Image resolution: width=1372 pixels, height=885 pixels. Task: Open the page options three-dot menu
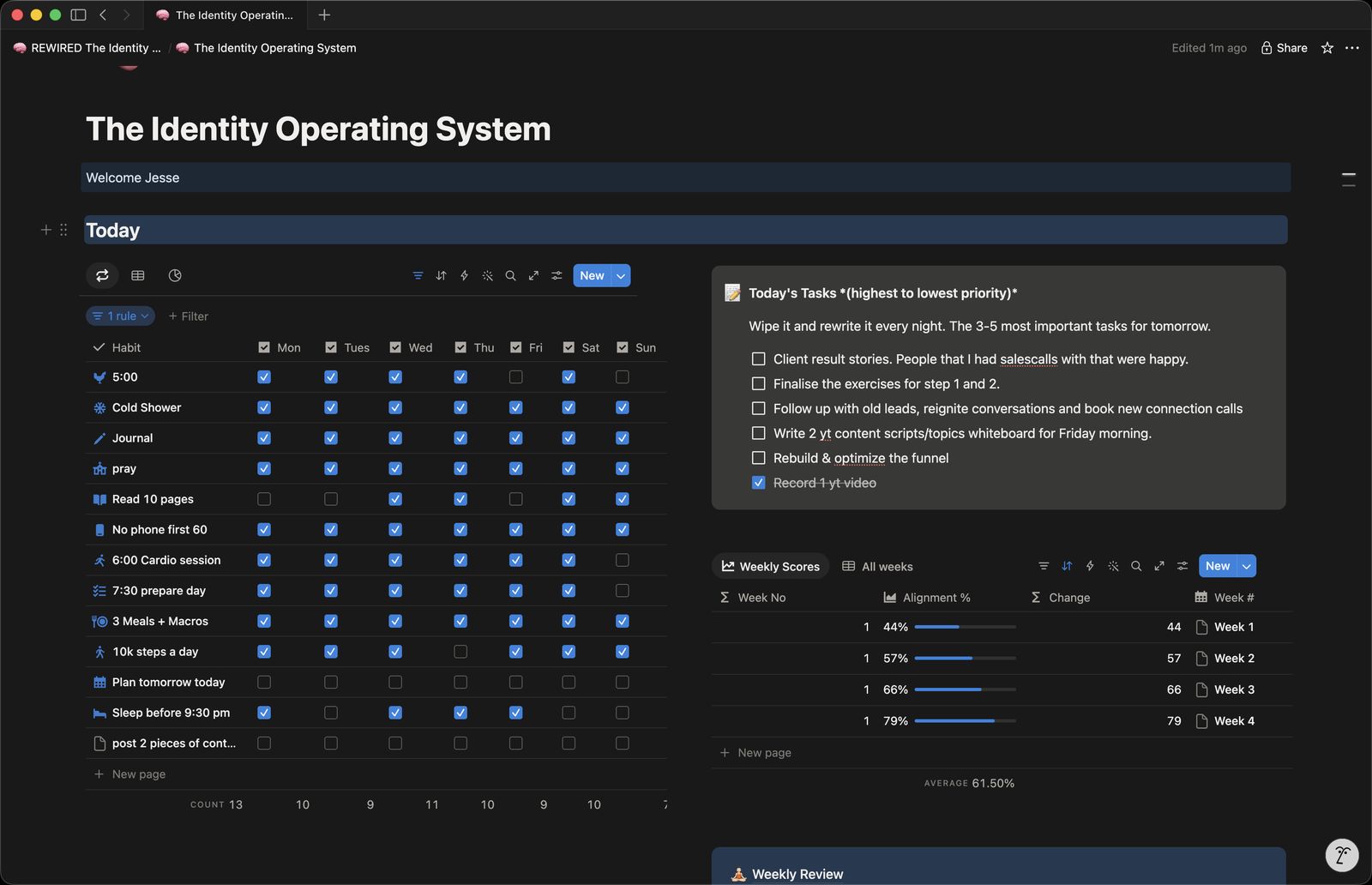point(1352,48)
